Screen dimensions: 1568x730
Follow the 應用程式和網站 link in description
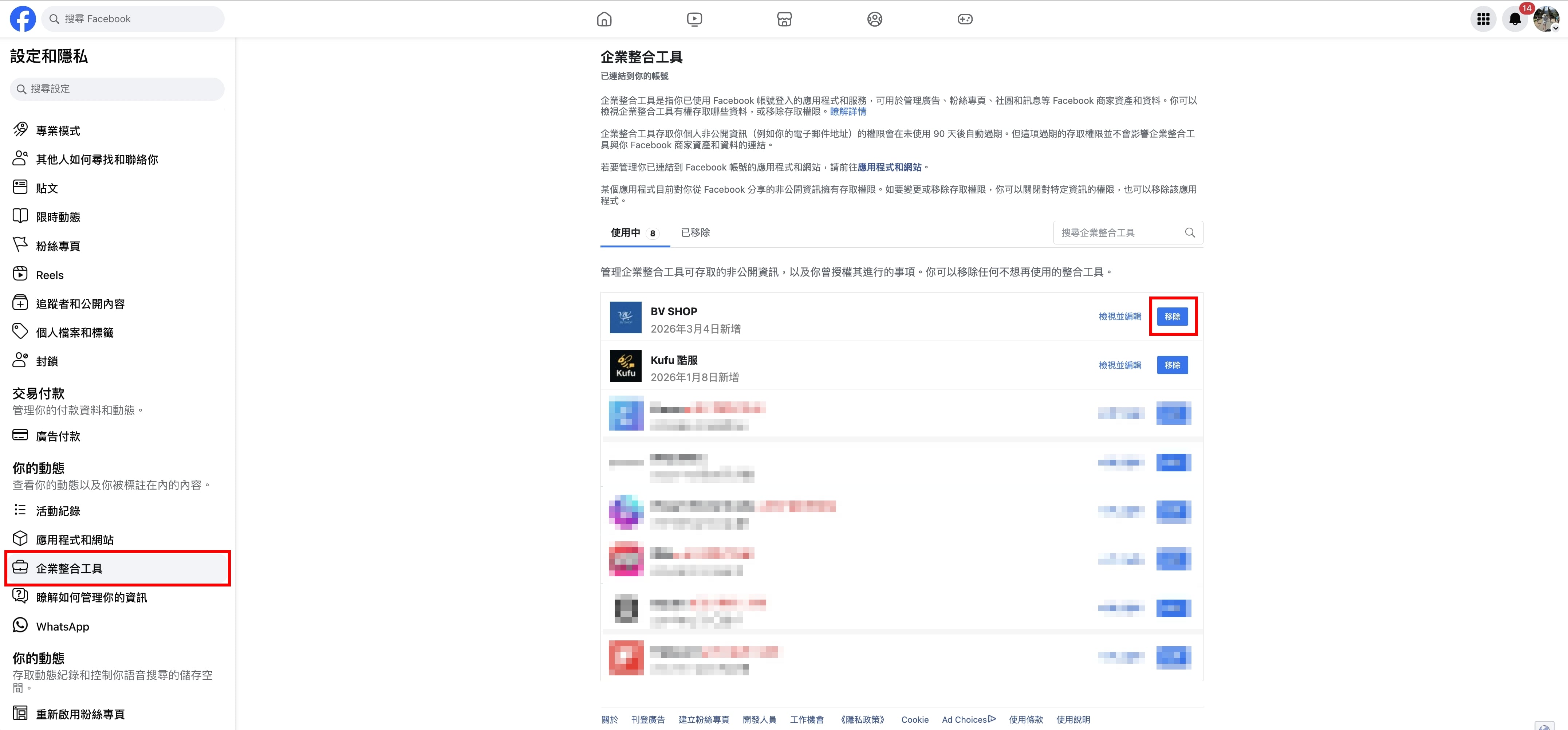click(x=889, y=167)
